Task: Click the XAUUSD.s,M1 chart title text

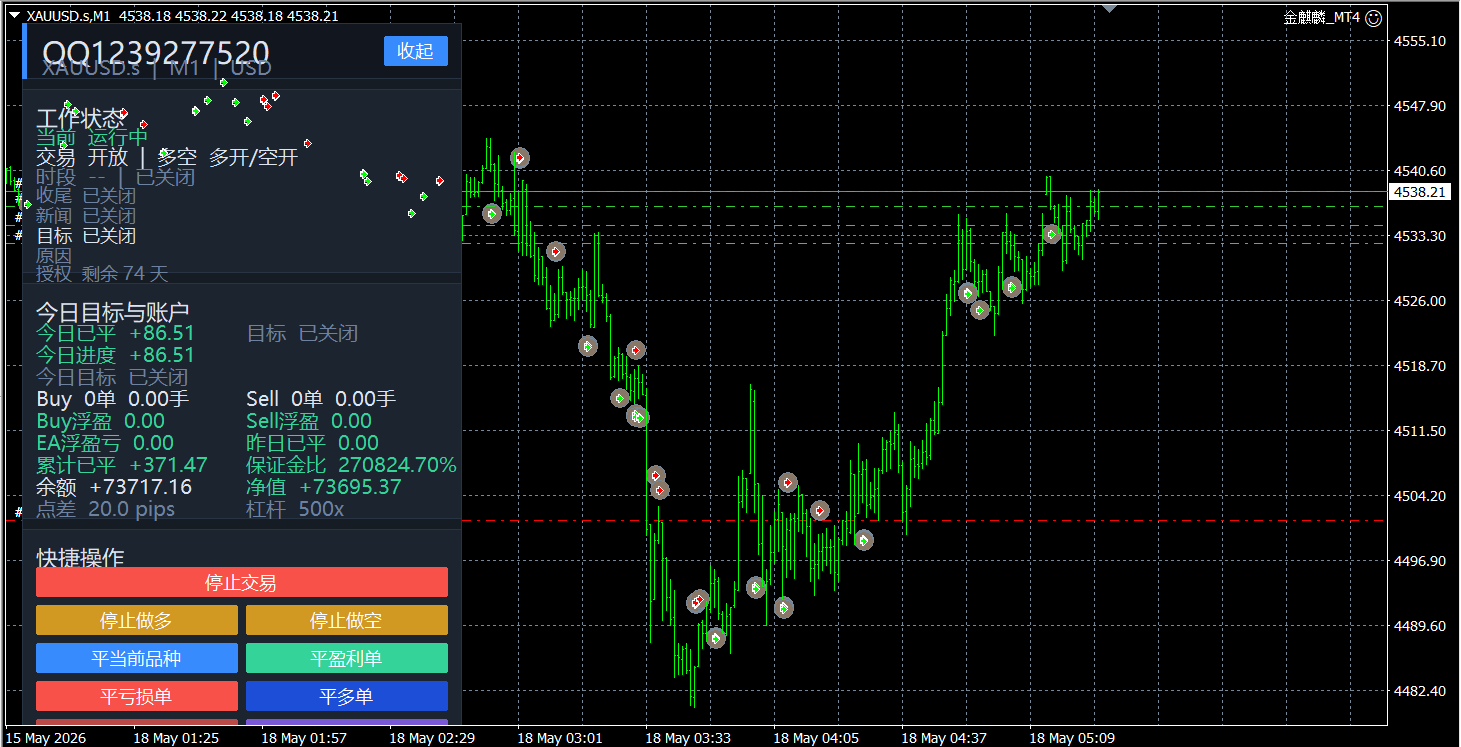Action: (69, 16)
